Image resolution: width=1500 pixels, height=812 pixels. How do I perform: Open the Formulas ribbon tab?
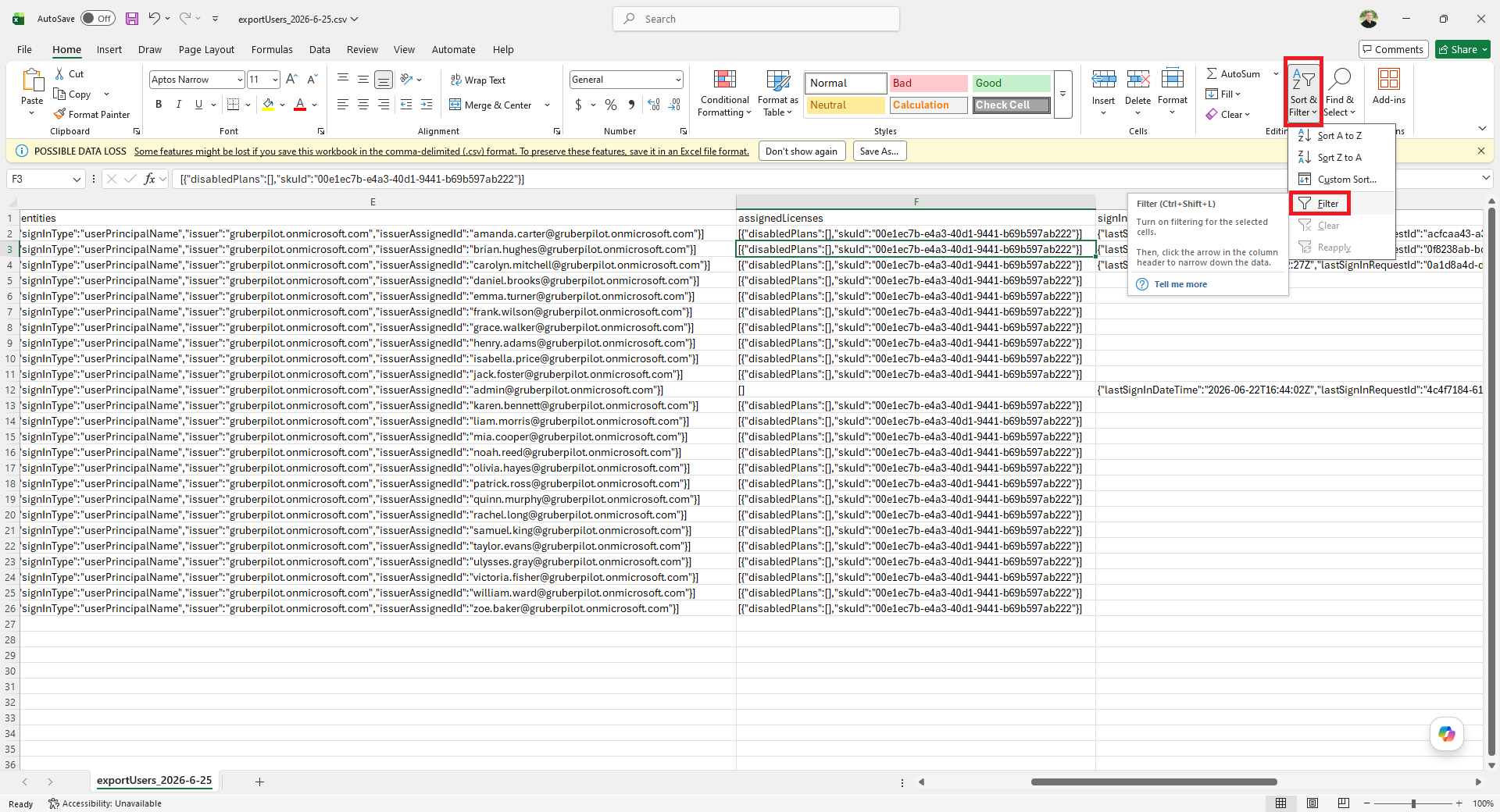tap(272, 49)
